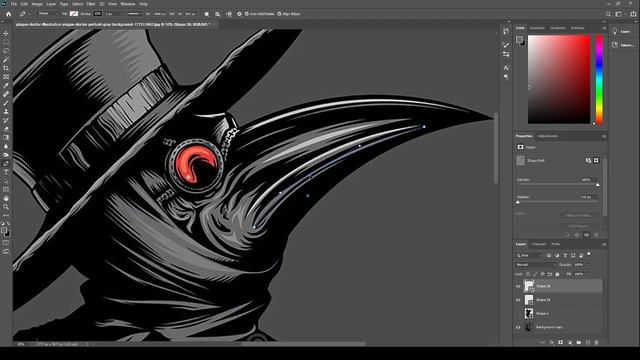Open the Kind filter dropdown in the Layers panel
The width and height of the screenshot is (640, 360).
[529, 256]
